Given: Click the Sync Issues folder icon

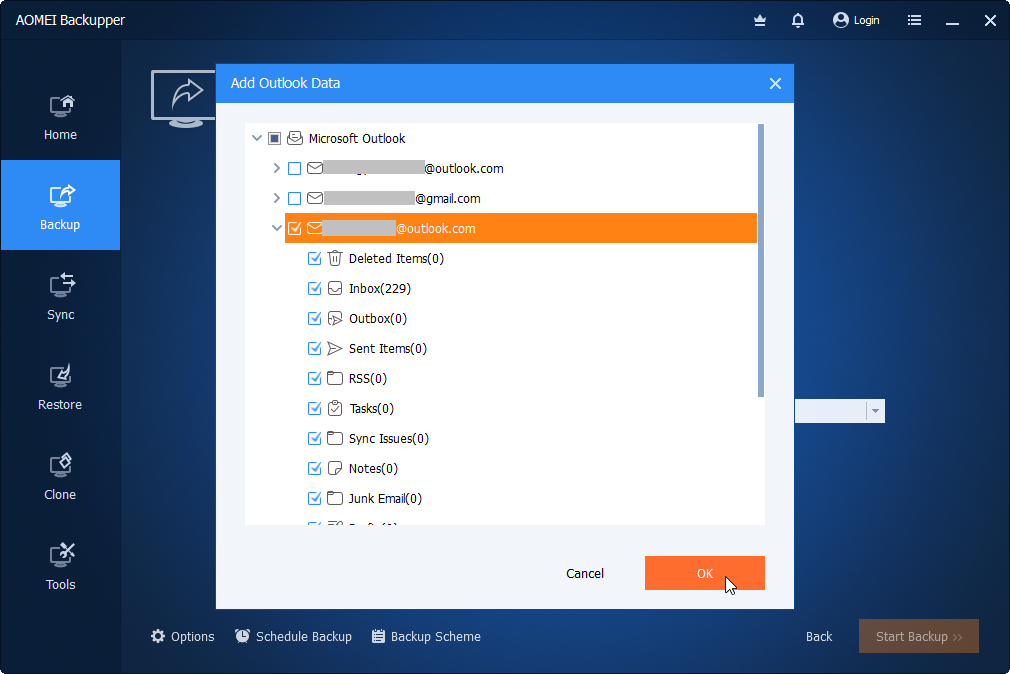Looking at the screenshot, I should [x=334, y=438].
